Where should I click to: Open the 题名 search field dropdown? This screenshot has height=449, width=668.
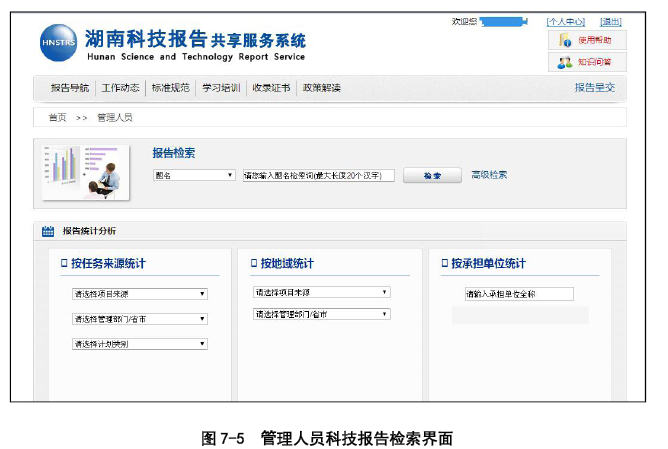[x=193, y=175]
